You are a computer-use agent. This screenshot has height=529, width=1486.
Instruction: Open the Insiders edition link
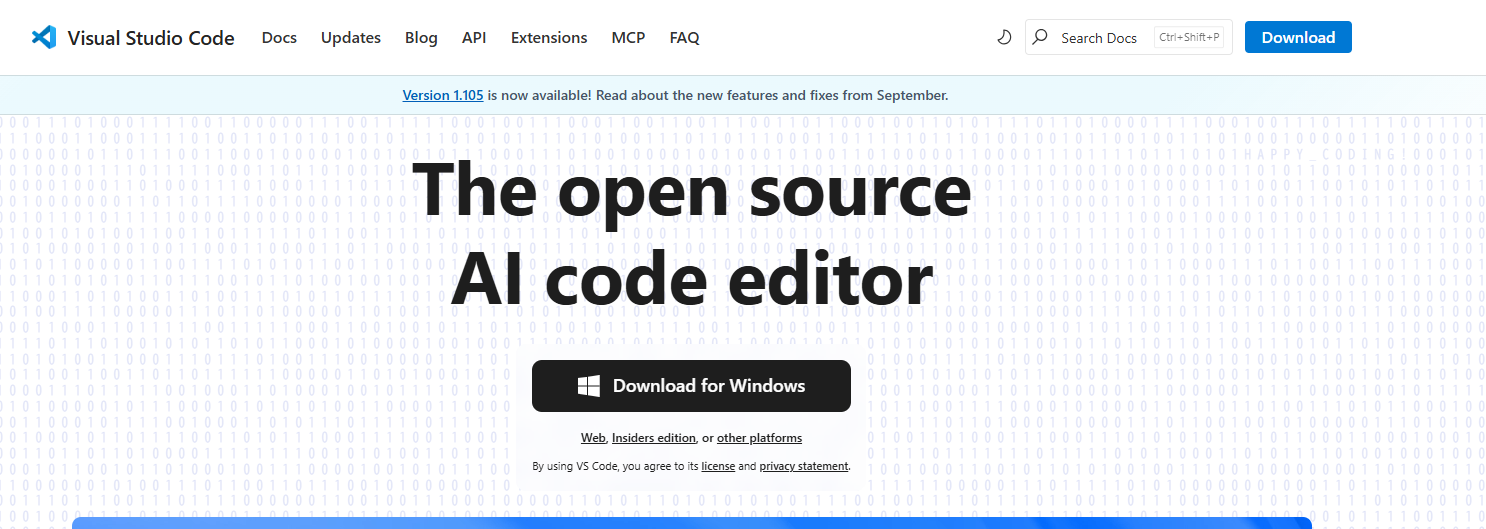654,438
